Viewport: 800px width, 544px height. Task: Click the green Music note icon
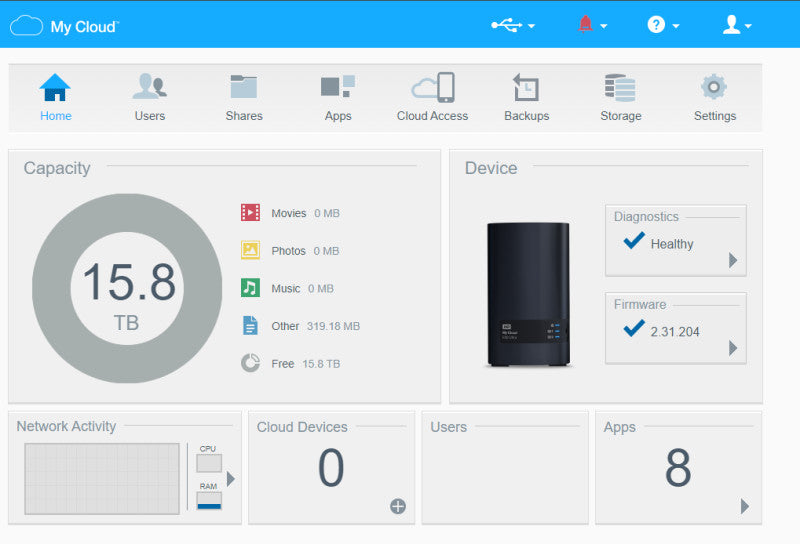(x=251, y=288)
